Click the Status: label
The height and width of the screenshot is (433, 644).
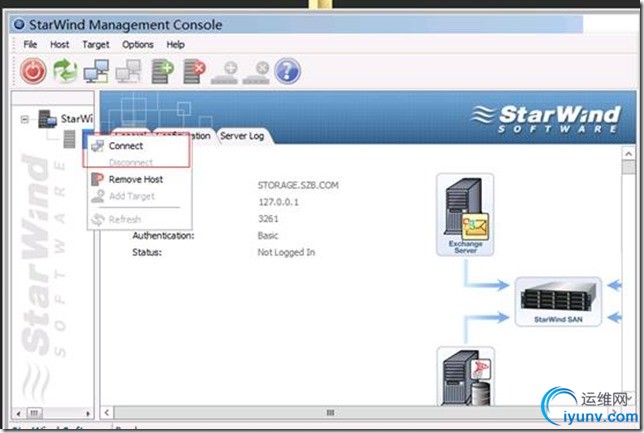click(147, 252)
